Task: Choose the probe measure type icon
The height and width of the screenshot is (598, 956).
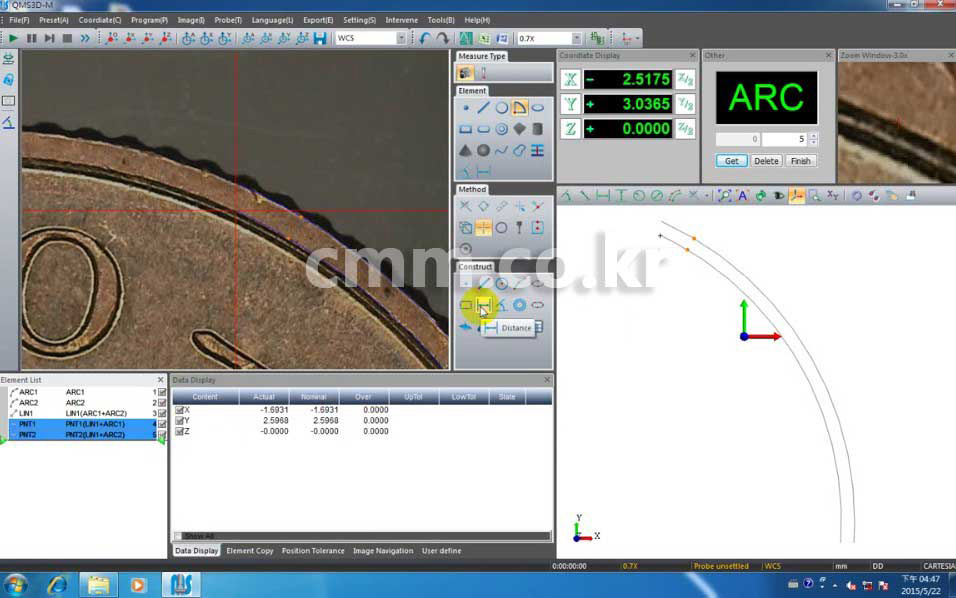Action: point(483,73)
